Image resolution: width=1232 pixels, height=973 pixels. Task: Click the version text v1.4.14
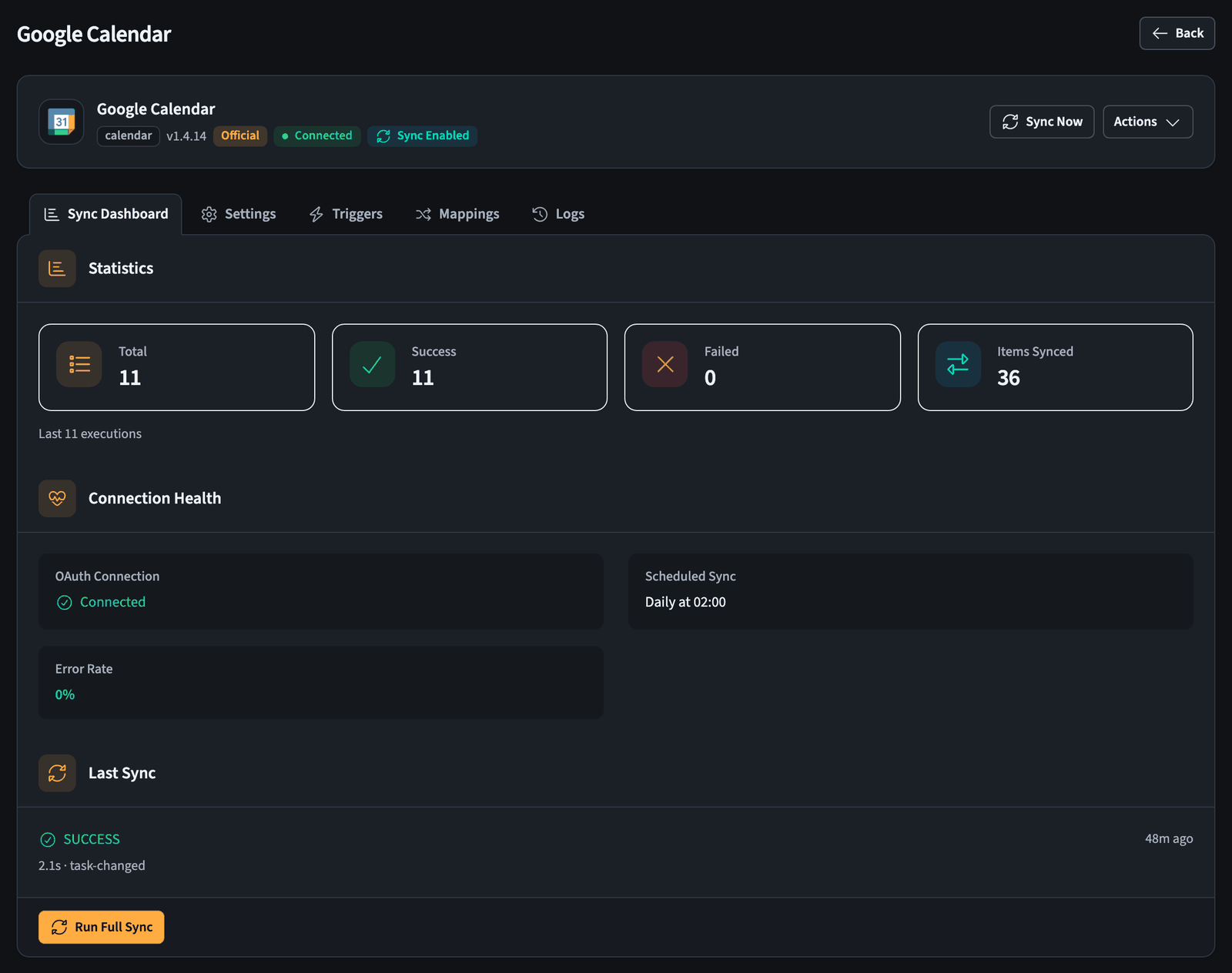click(186, 136)
